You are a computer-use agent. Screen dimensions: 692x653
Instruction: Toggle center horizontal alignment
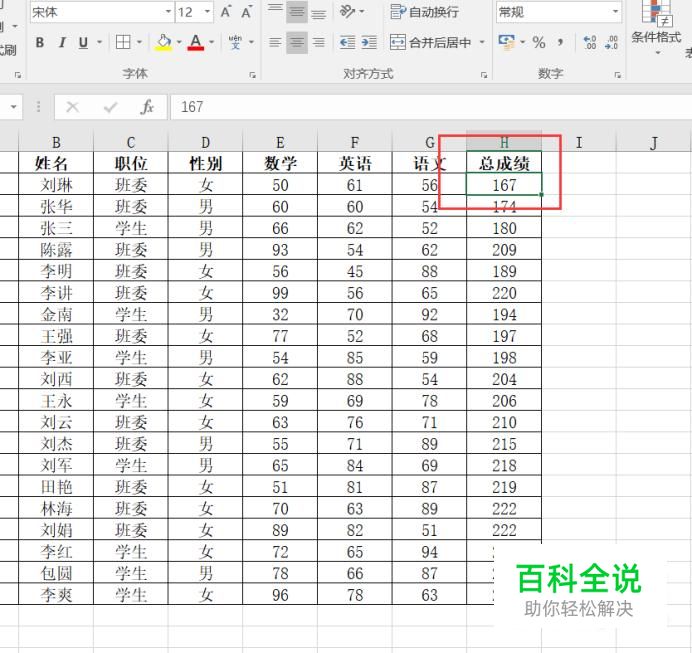click(297, 43)
